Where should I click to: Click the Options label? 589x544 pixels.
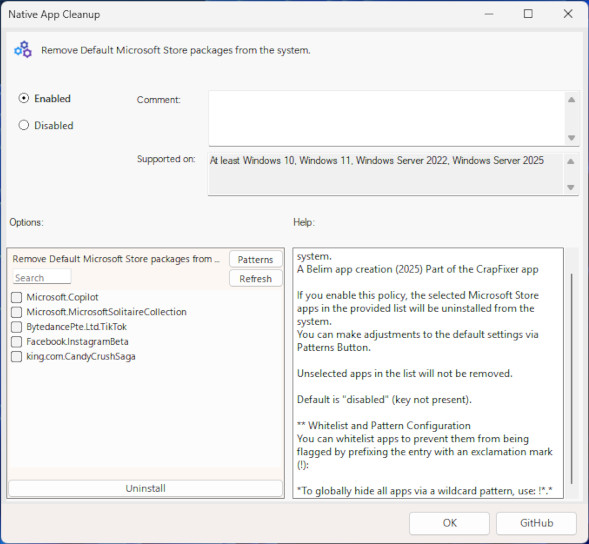point(26,222)
